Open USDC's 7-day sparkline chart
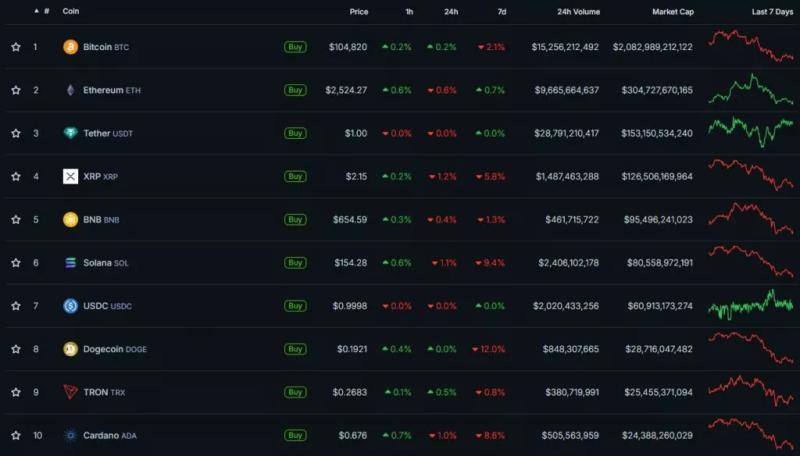This screenshot has width=800, height=456. [x=751, y=305]
